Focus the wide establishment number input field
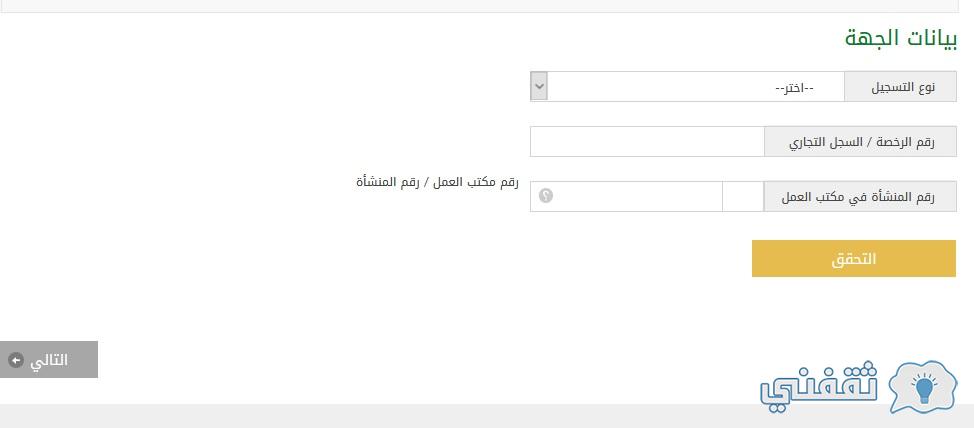974x428 pixels. click(x=626, y=196)
